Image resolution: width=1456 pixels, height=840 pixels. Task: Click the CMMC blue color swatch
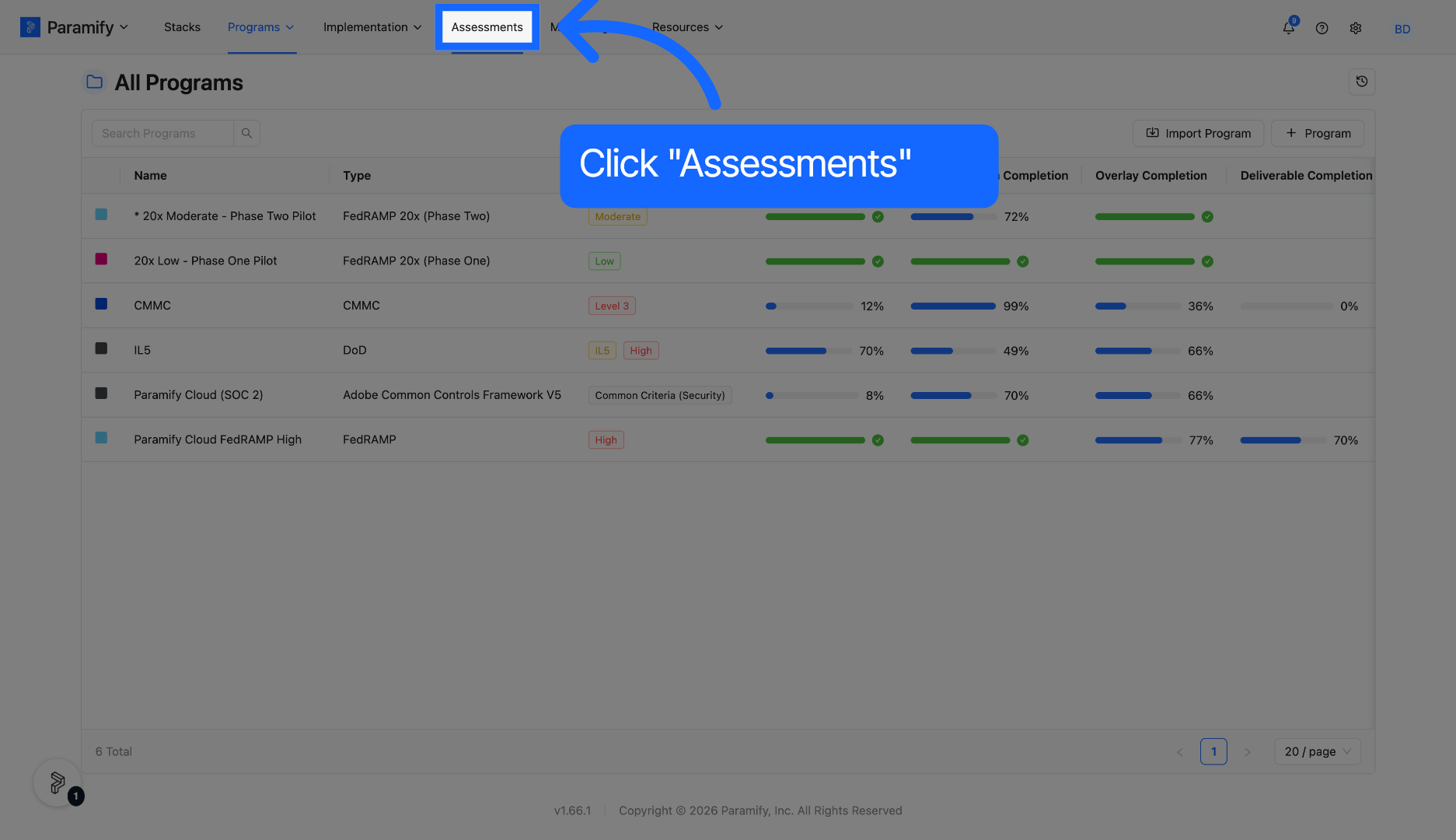click(101, 304)
